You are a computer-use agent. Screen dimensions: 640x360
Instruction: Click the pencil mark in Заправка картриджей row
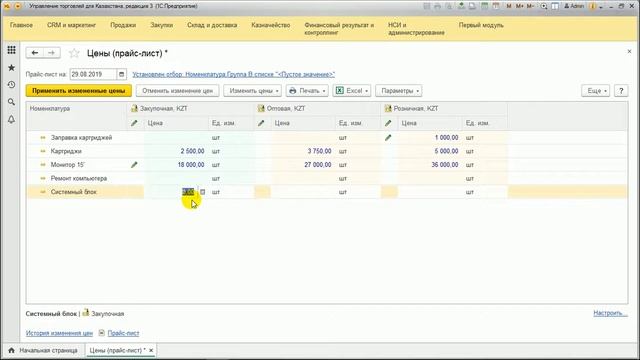click(388, 138)
